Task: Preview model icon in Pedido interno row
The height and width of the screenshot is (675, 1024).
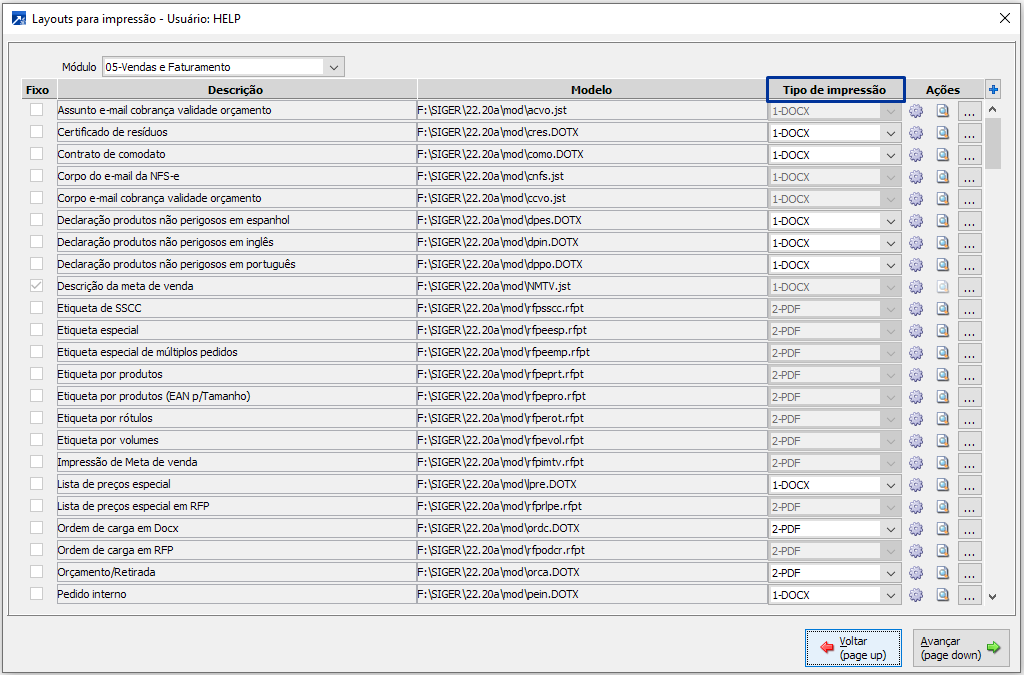Action: click(942, 595)
